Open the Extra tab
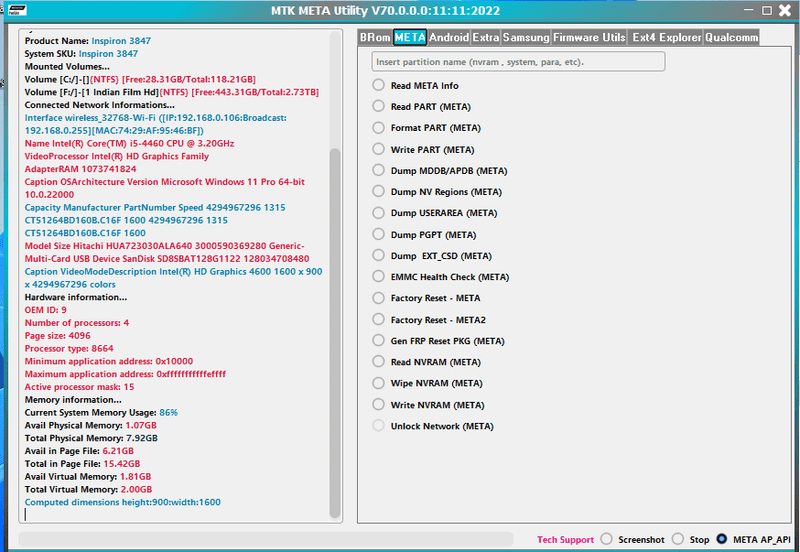 click(x=485, y=37)
